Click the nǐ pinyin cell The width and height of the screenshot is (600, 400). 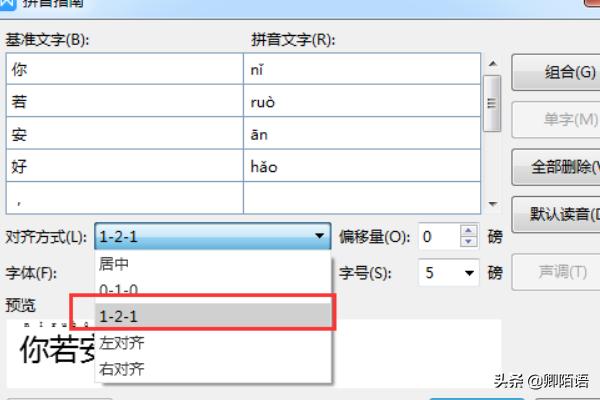pos(362,69)
